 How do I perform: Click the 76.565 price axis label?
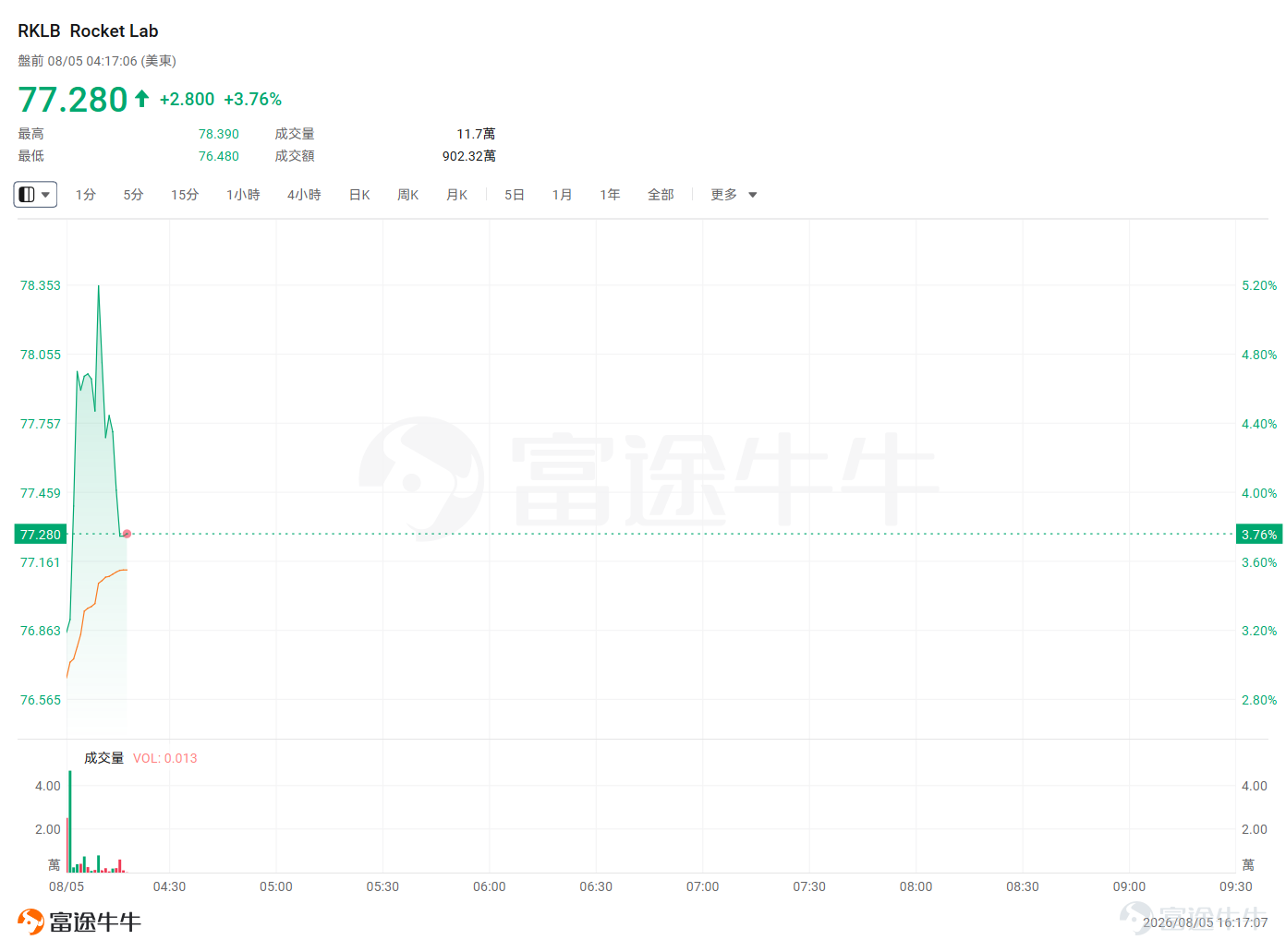click(x=41, y=700)
